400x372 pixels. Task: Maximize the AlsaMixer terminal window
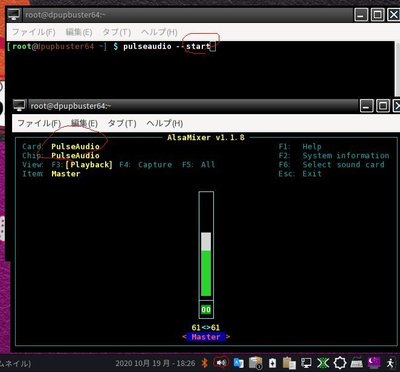(x=383, y=106)
